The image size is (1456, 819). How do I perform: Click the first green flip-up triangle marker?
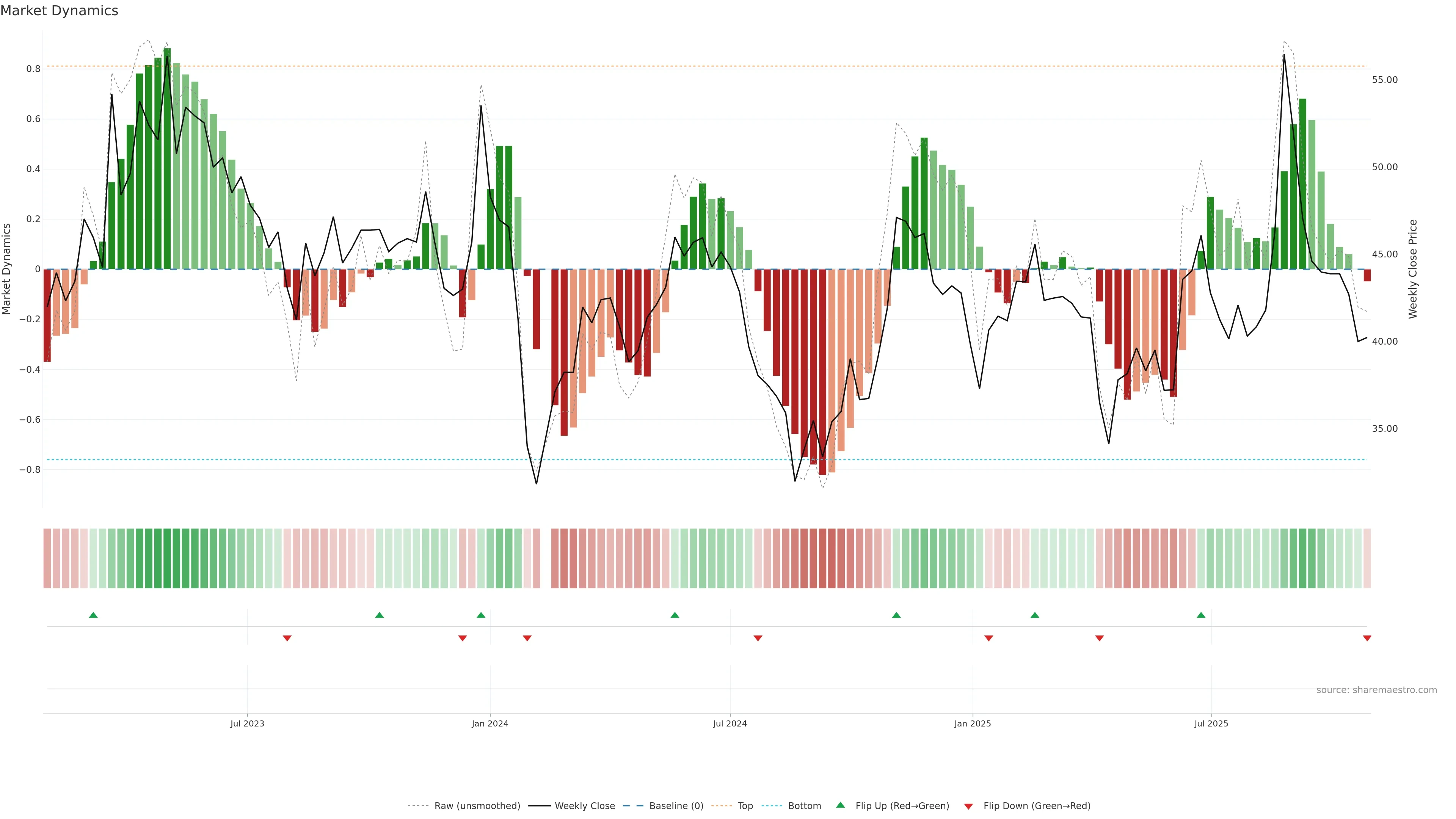pyautogui.click(x=93, y=615)
